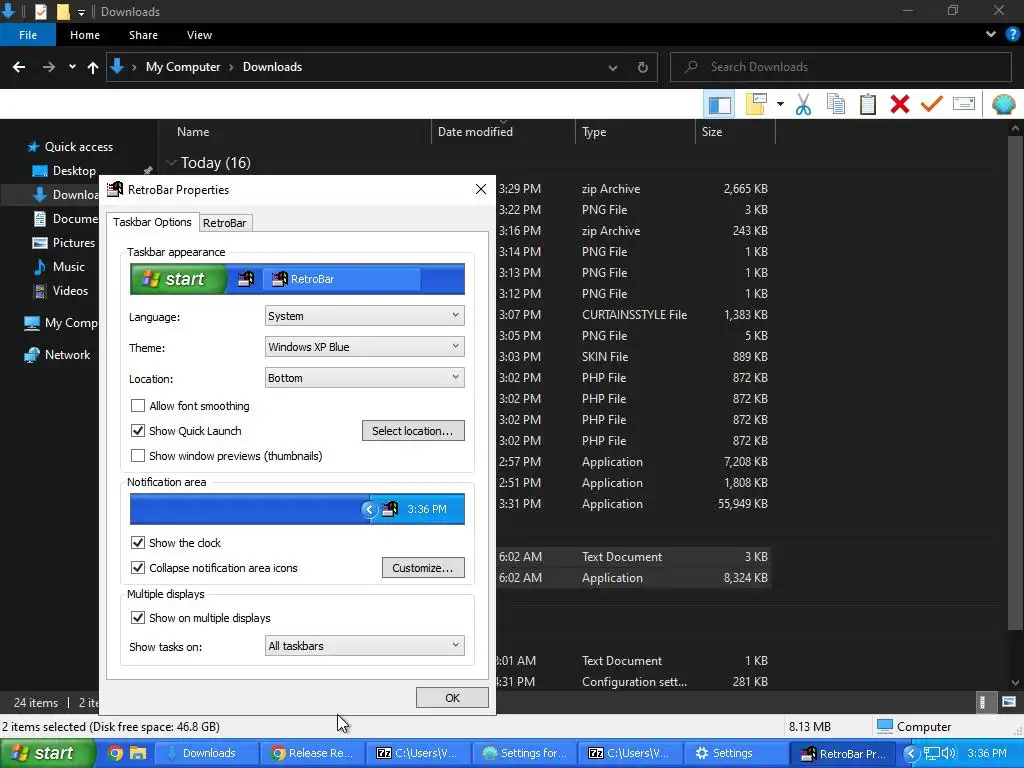Image resolution: width=1024 pixels, height=768 pixels.
Task: Toggle the navigation pane layout icon
Action: pos(719,104)
